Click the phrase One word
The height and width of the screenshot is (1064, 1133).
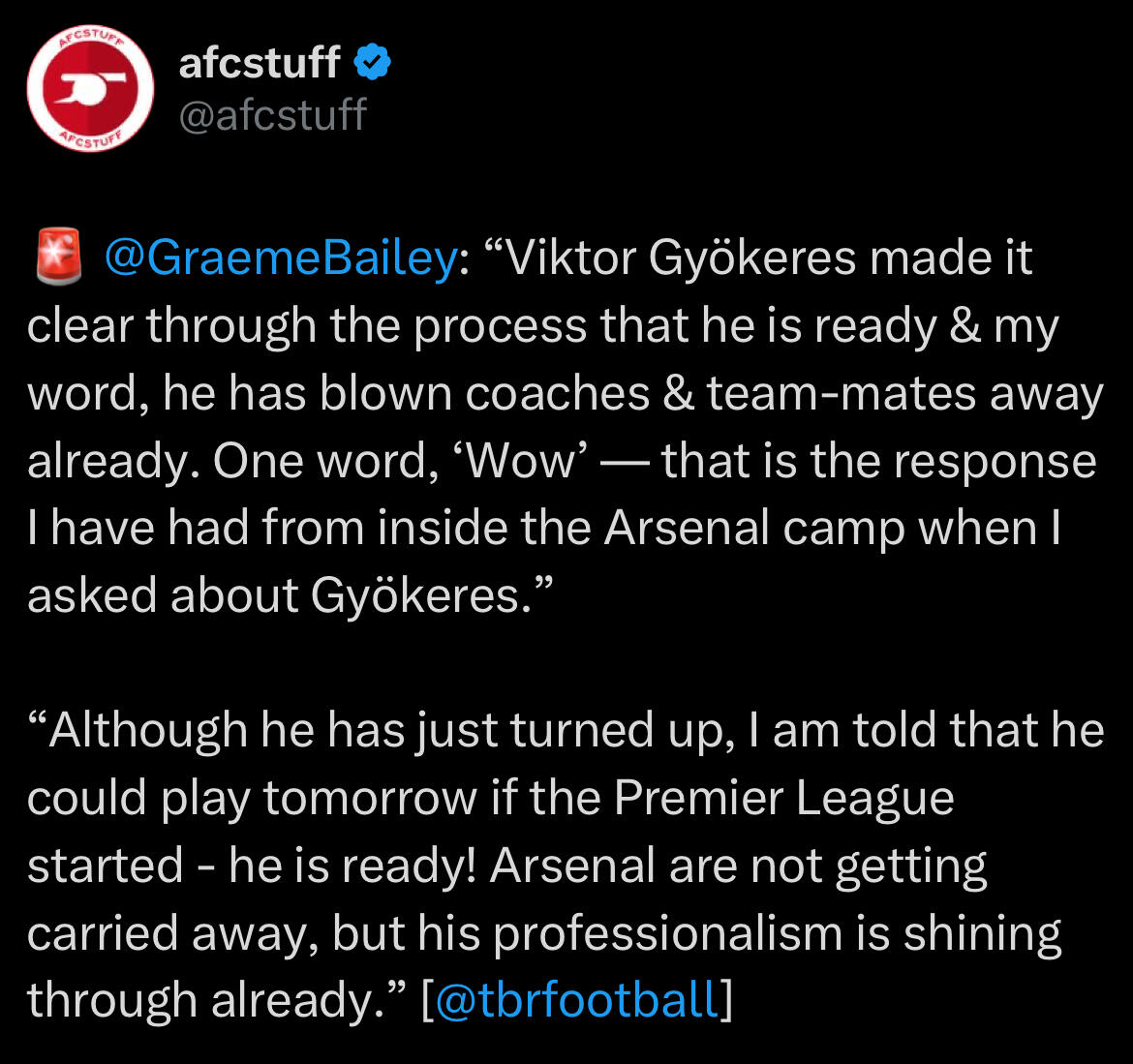(324, 462)
